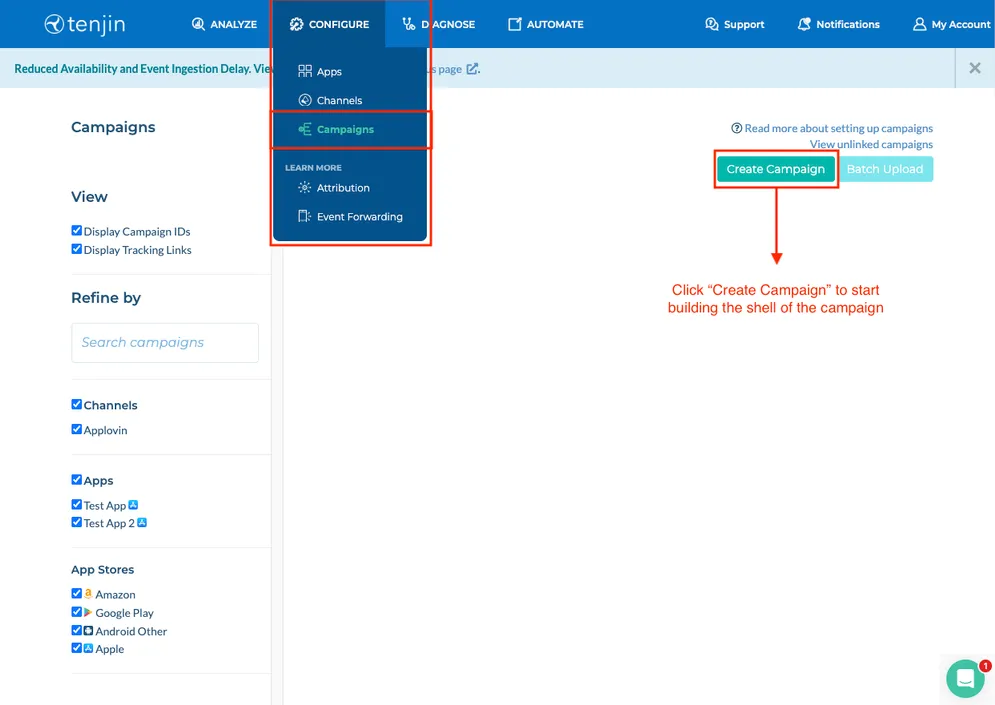Open the AUTOMATE section
995x705 pixels.
pos(545,24)
